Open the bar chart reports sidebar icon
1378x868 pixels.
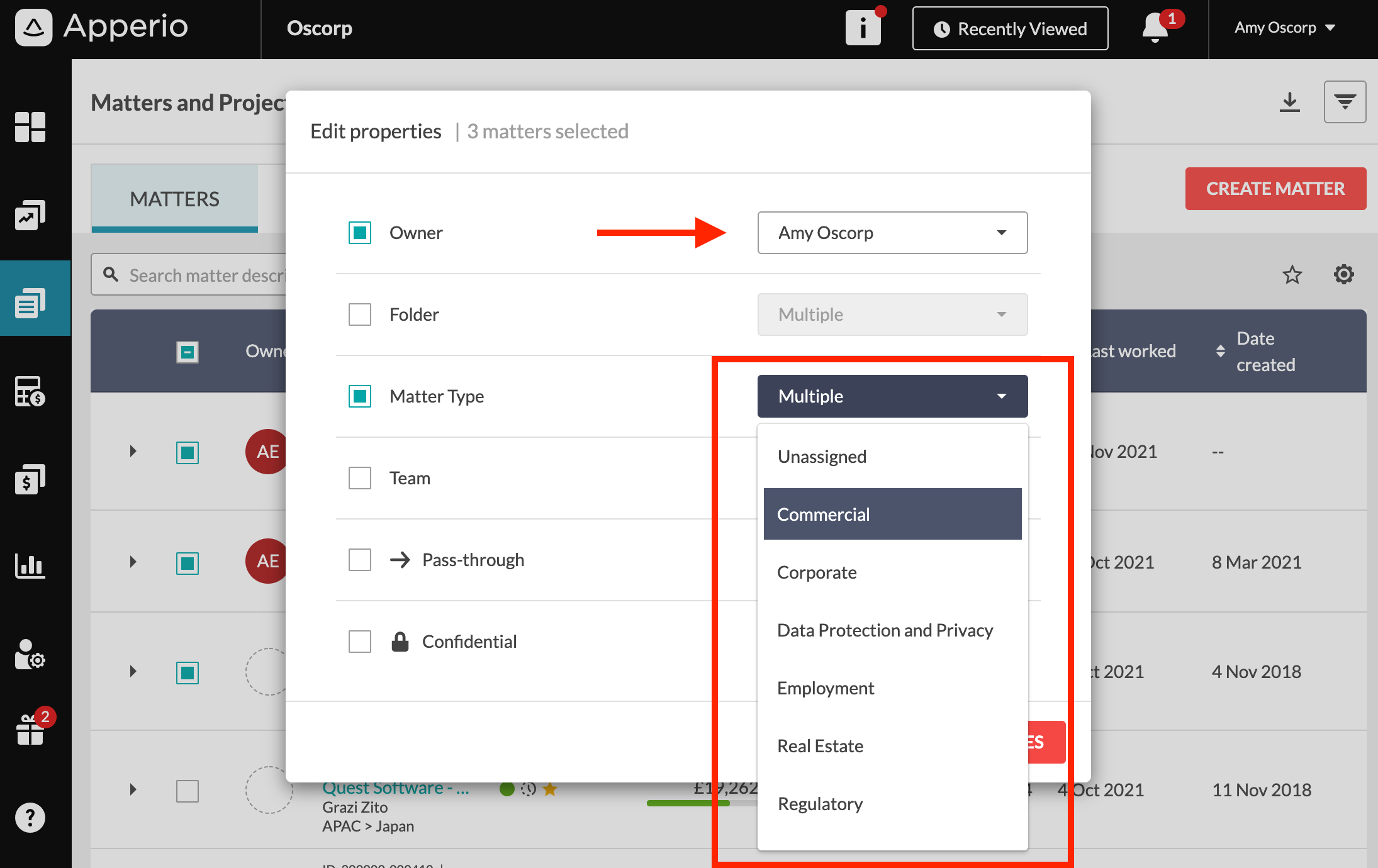(30, 566)
